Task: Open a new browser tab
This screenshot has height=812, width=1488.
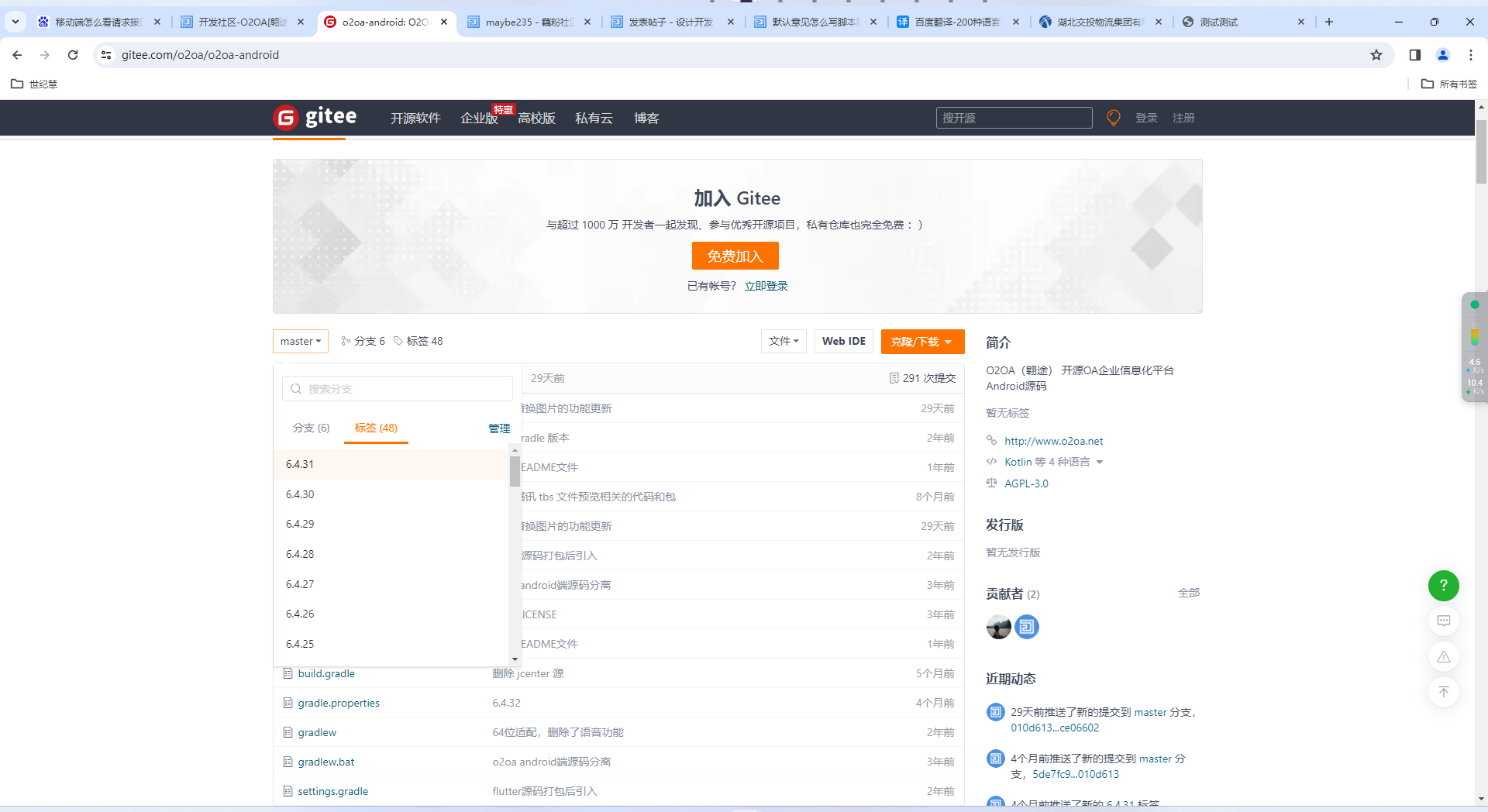Action: coord(1329,22)
